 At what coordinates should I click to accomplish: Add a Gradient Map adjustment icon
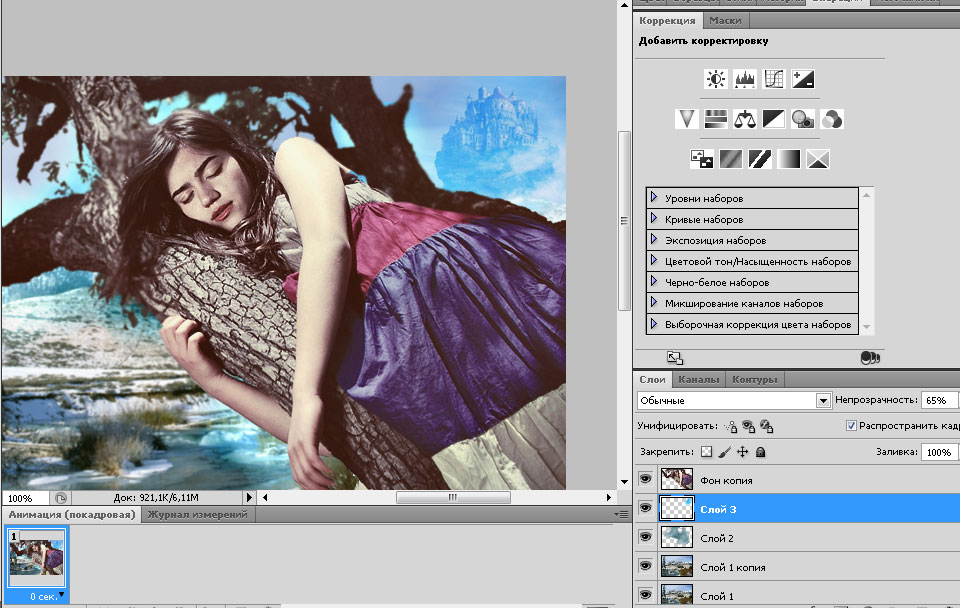pyautogui.click(x=789, y=159)
